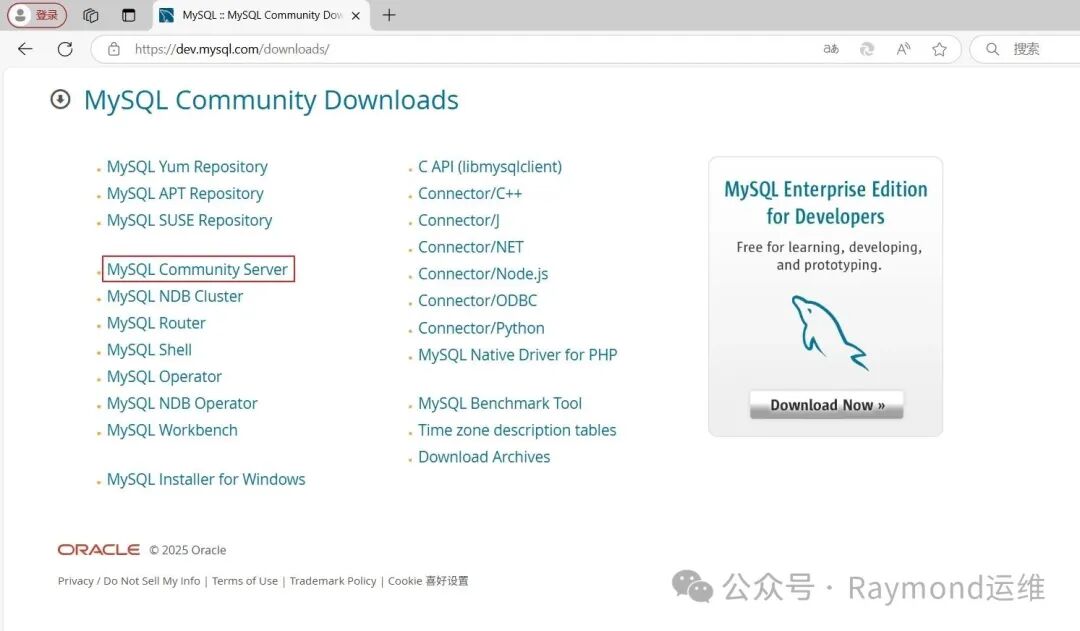1080x631 pixels.
Task: Open MySQL Workbench link
Action: point(172,431)
